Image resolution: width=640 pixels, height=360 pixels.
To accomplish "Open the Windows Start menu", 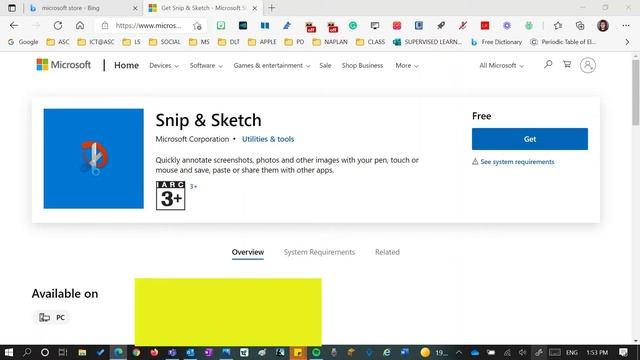I will (9, 352).
